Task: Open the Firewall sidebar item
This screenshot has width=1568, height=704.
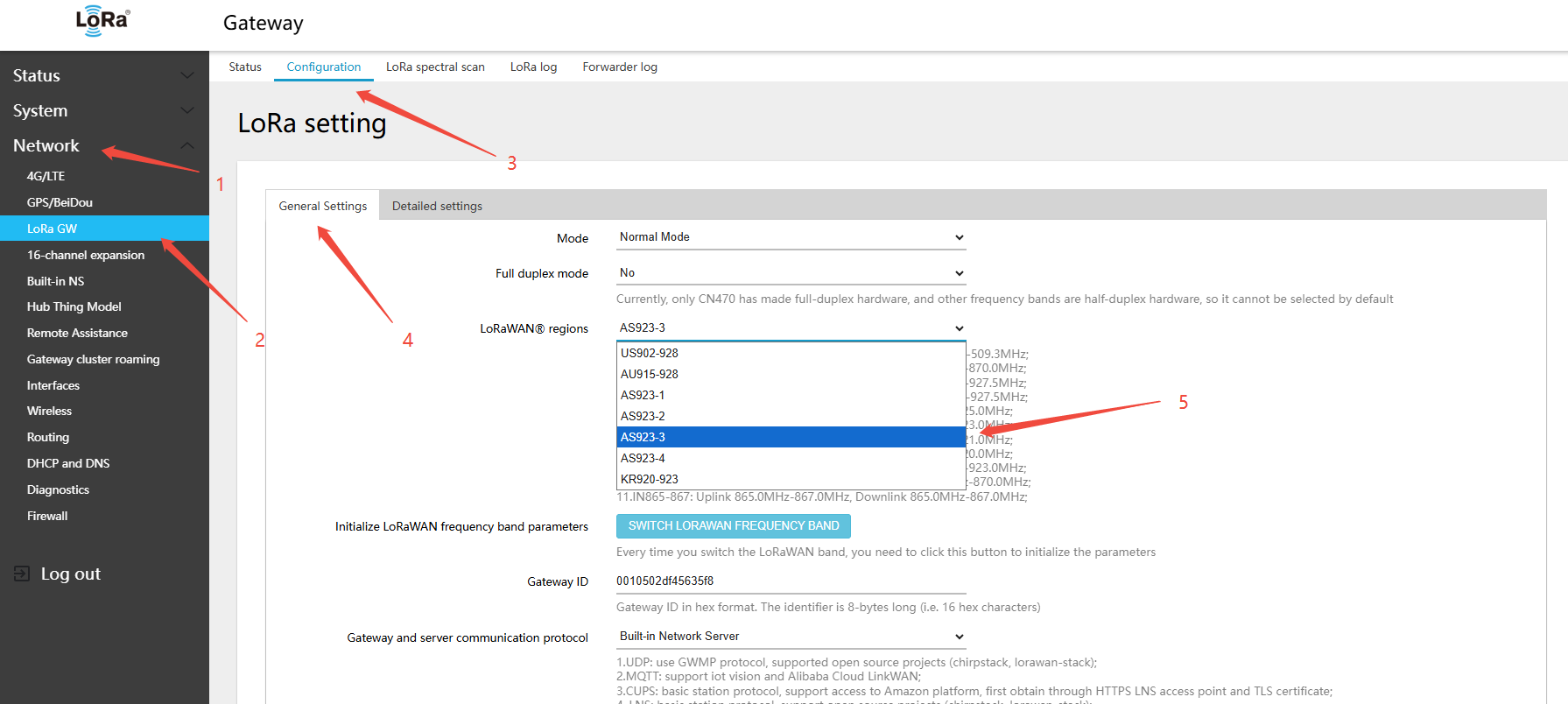Action: [47, 516]
